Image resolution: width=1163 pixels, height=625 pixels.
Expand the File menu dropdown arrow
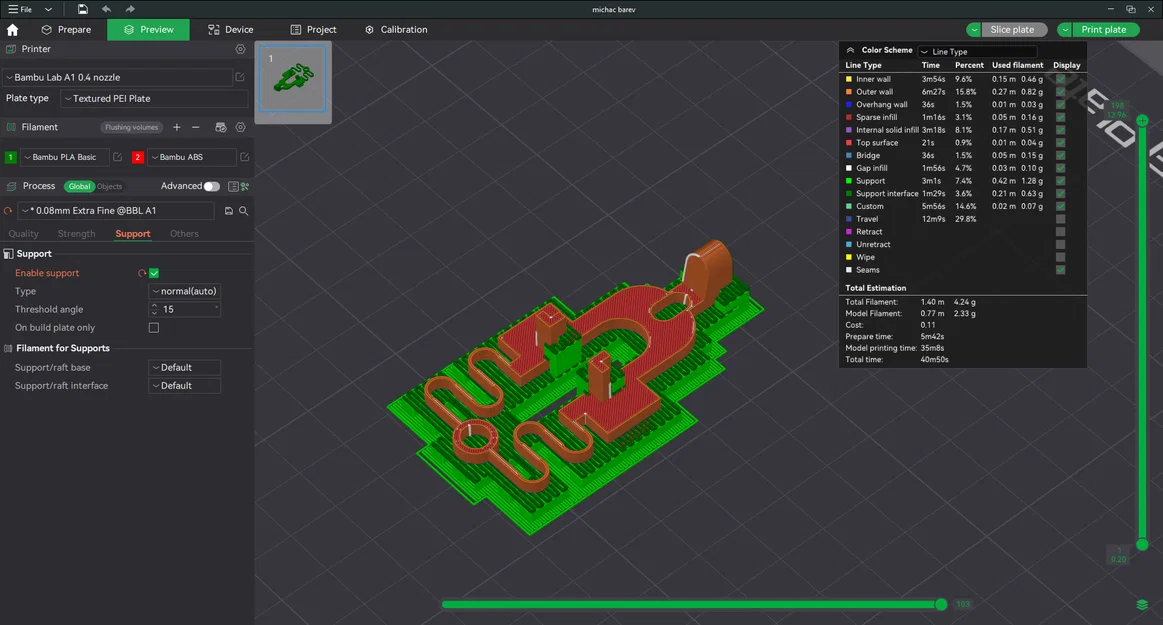[x=48, y=9]
